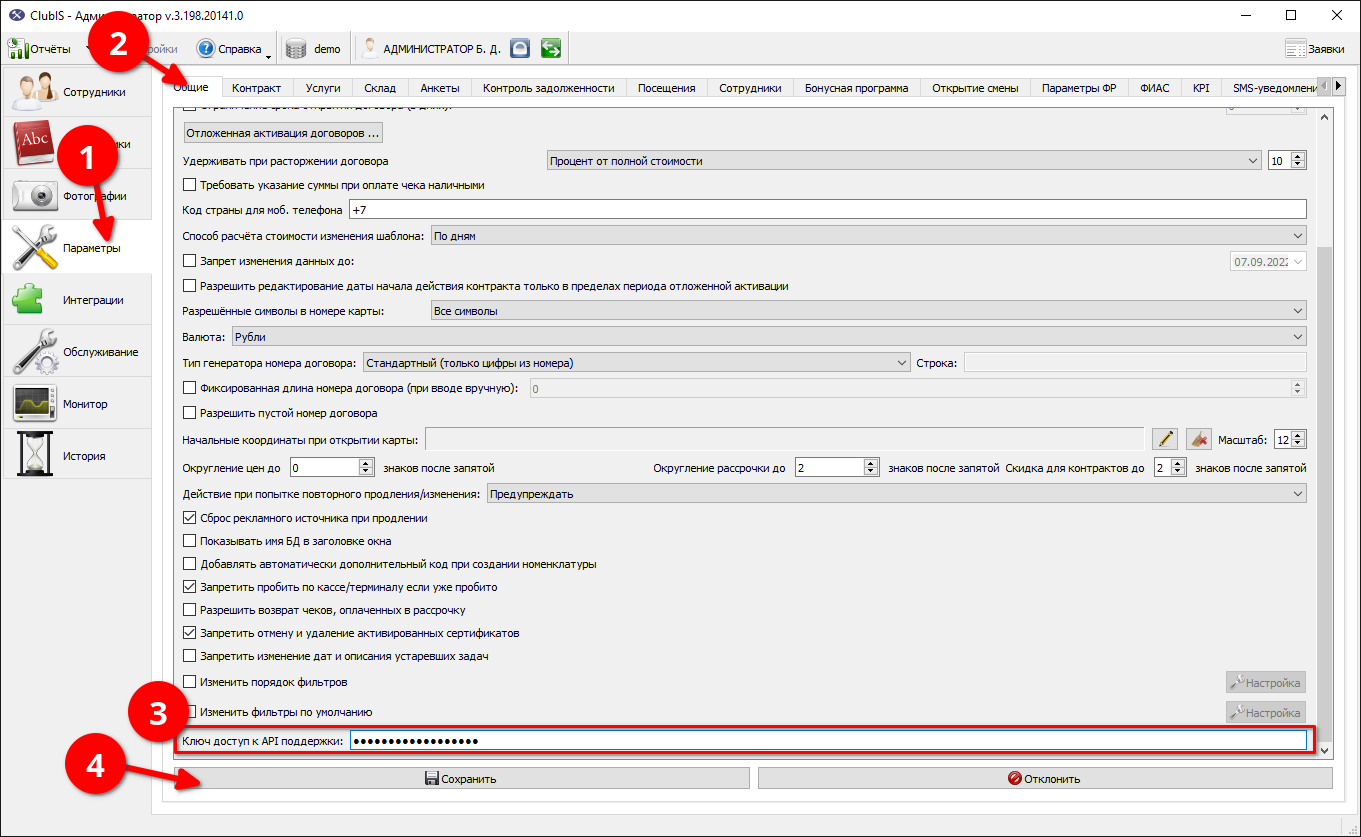Switch to the Контракт tab
This screenshot has height=837, width=1361.
click(x=257, y=88)
